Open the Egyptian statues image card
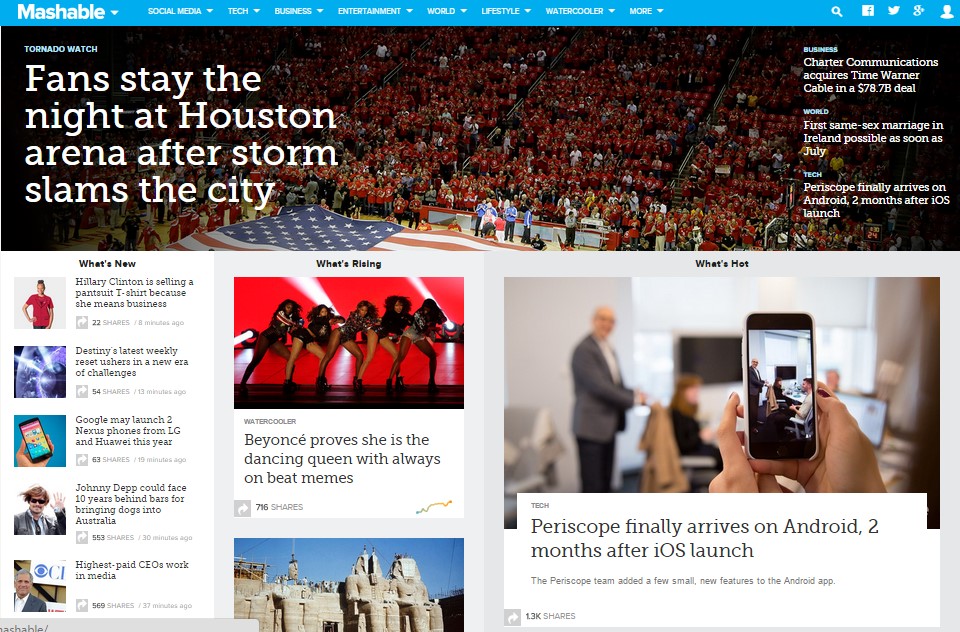960x632 pixels. (x=349, y=585)
